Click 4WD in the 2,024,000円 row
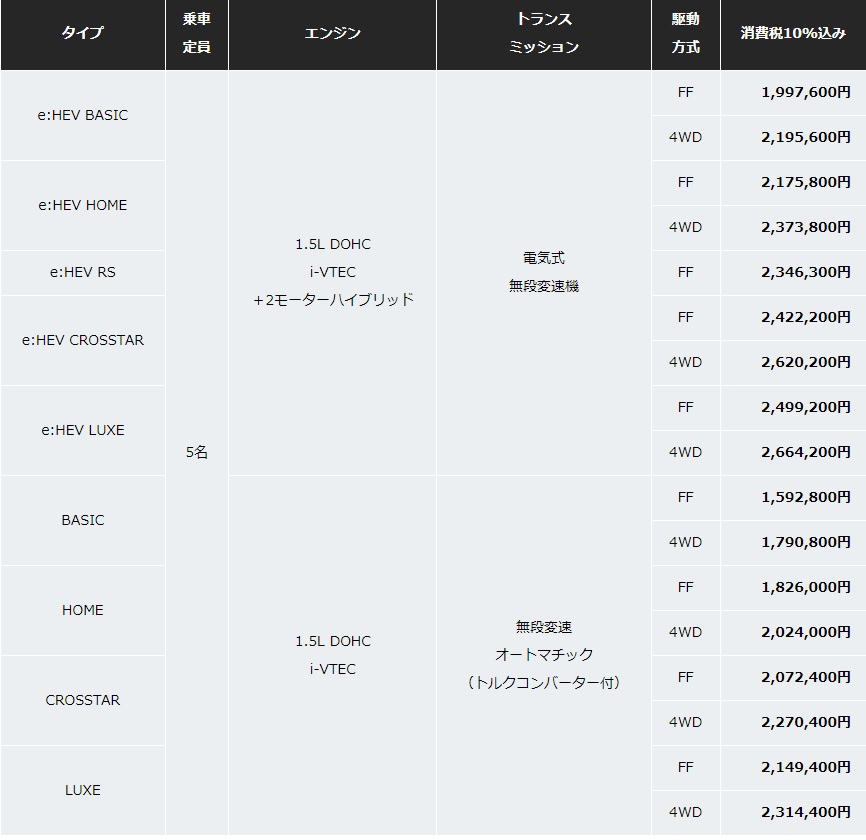Image resolution: width=866 pixels, height=840 pixels. coord(685,632)
